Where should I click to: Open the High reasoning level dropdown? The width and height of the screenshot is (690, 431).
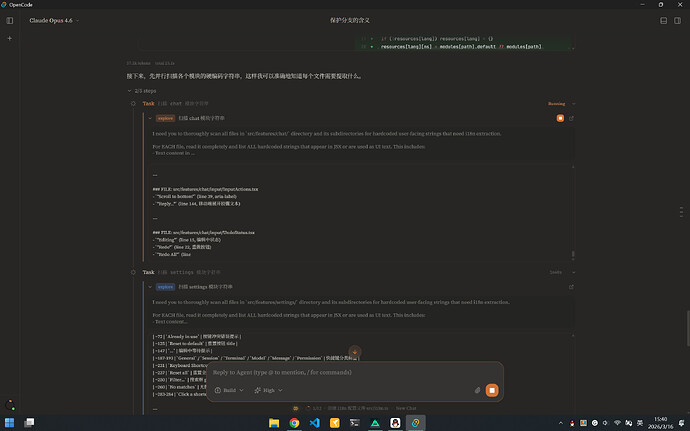268,390
